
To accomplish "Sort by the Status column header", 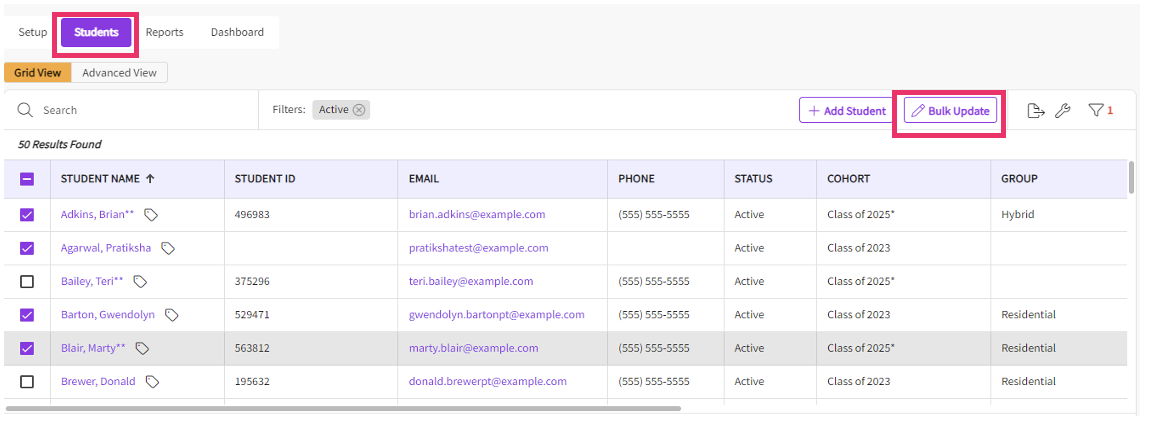I will pos(753,179).
